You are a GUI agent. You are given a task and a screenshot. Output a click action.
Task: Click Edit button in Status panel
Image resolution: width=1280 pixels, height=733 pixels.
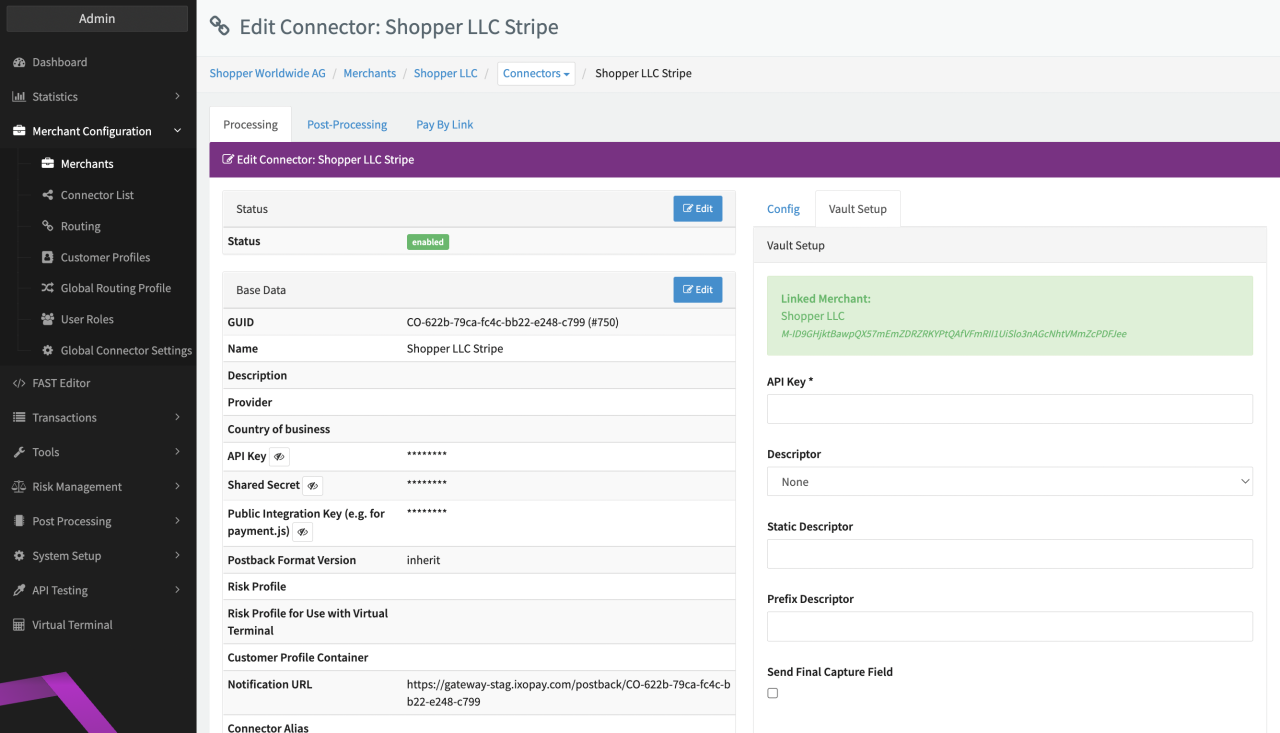coord(697,208)
